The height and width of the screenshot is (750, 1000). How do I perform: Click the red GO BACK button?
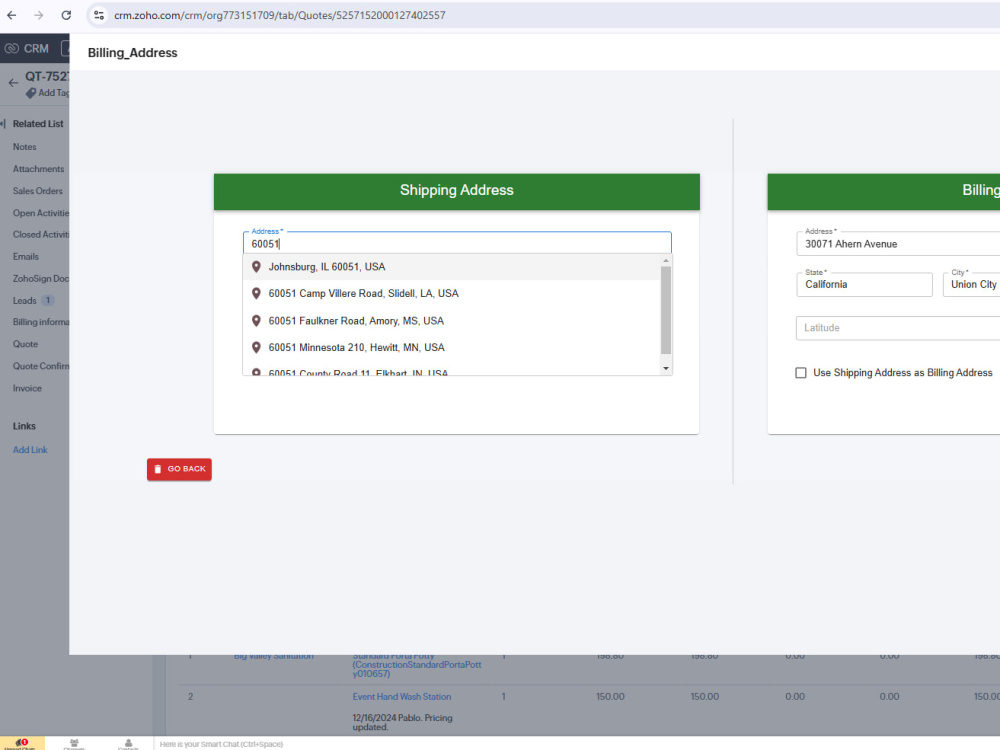pyautogui.click(x=179, y=469)
